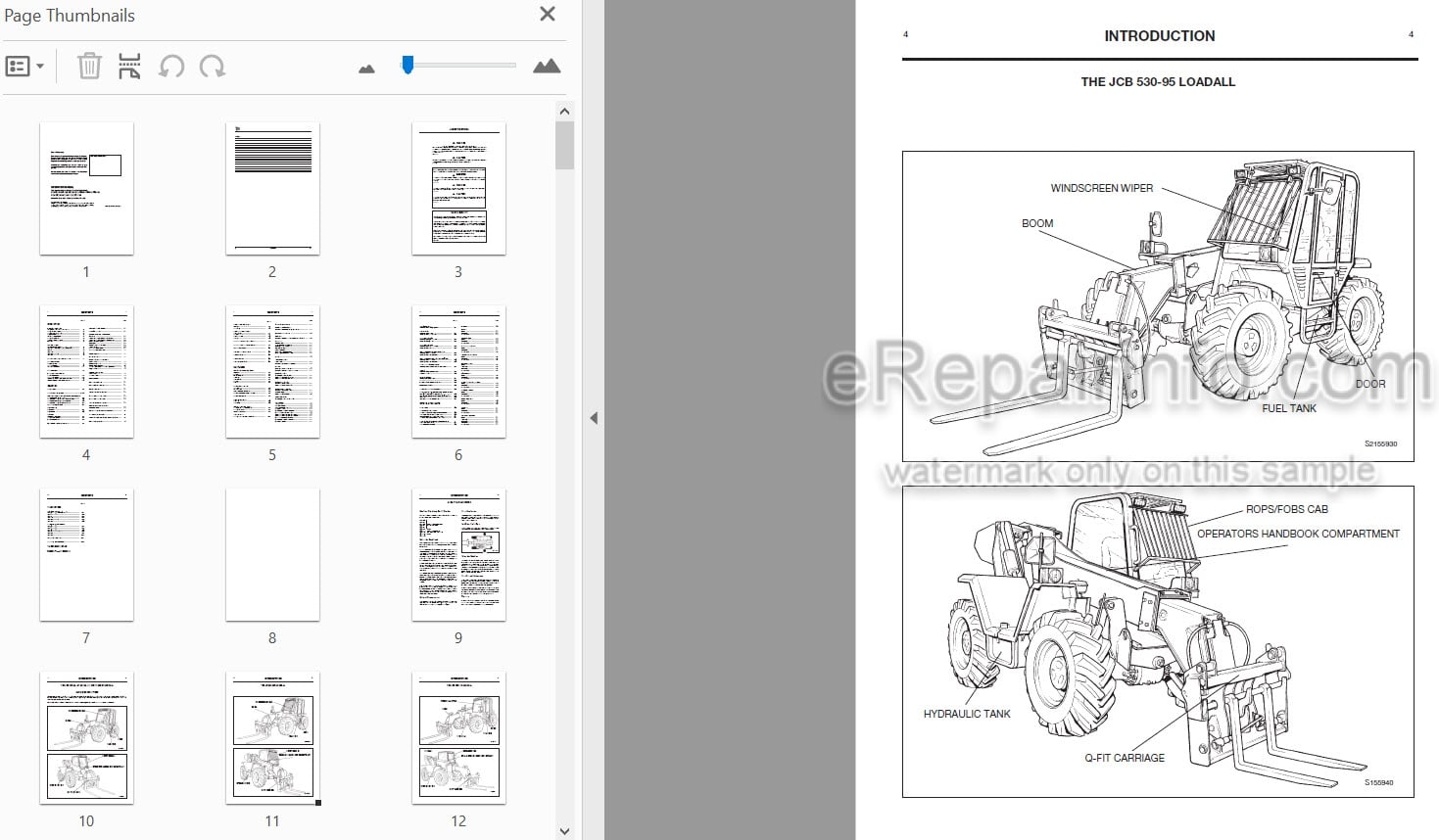
Task: Close the Page Thumbnails panel
Action: [548, 14]
